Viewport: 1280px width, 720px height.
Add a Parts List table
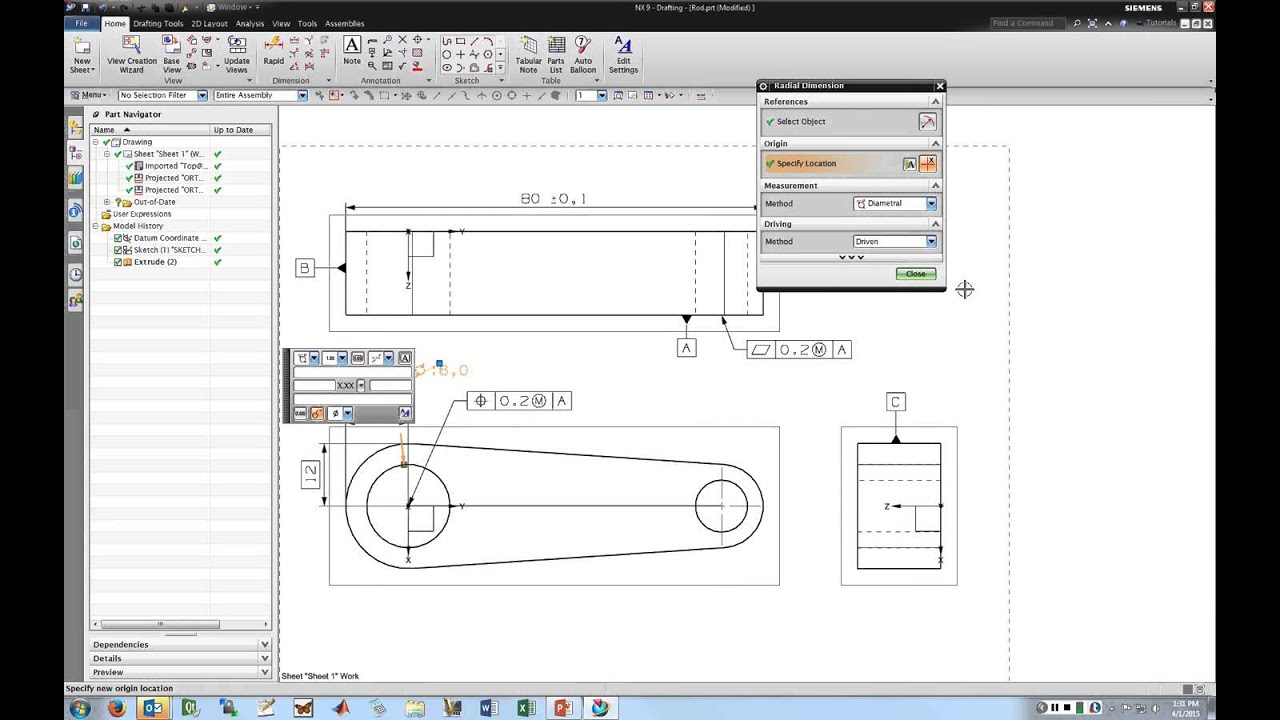556,55
